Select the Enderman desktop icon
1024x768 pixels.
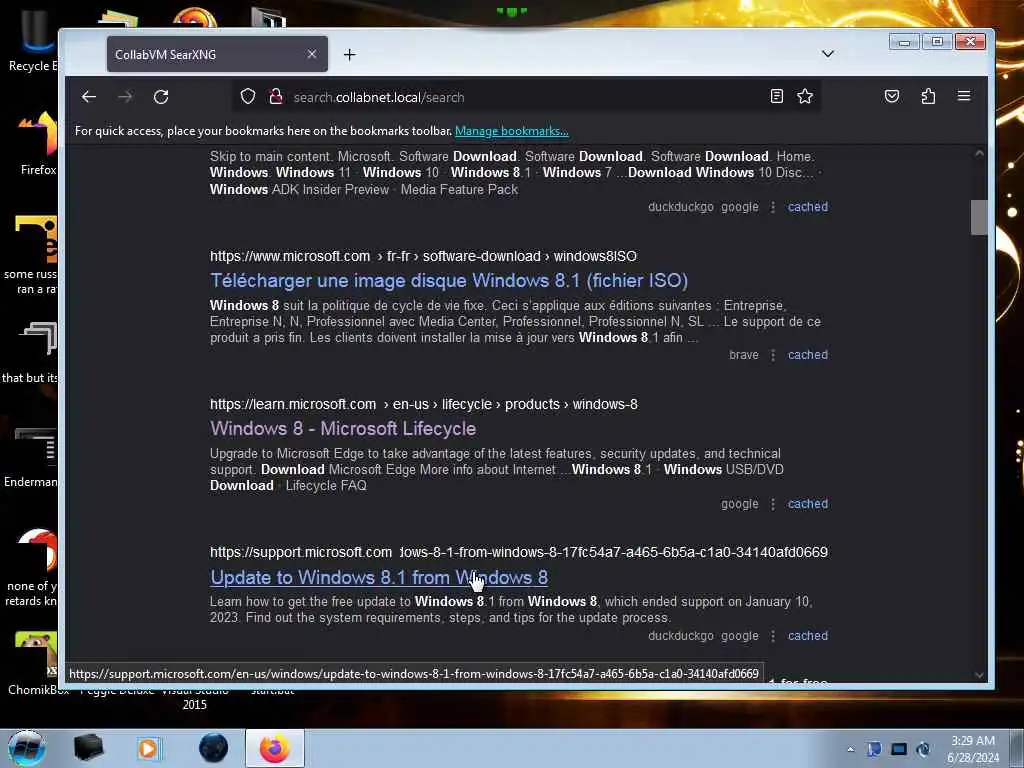(33, 457)
